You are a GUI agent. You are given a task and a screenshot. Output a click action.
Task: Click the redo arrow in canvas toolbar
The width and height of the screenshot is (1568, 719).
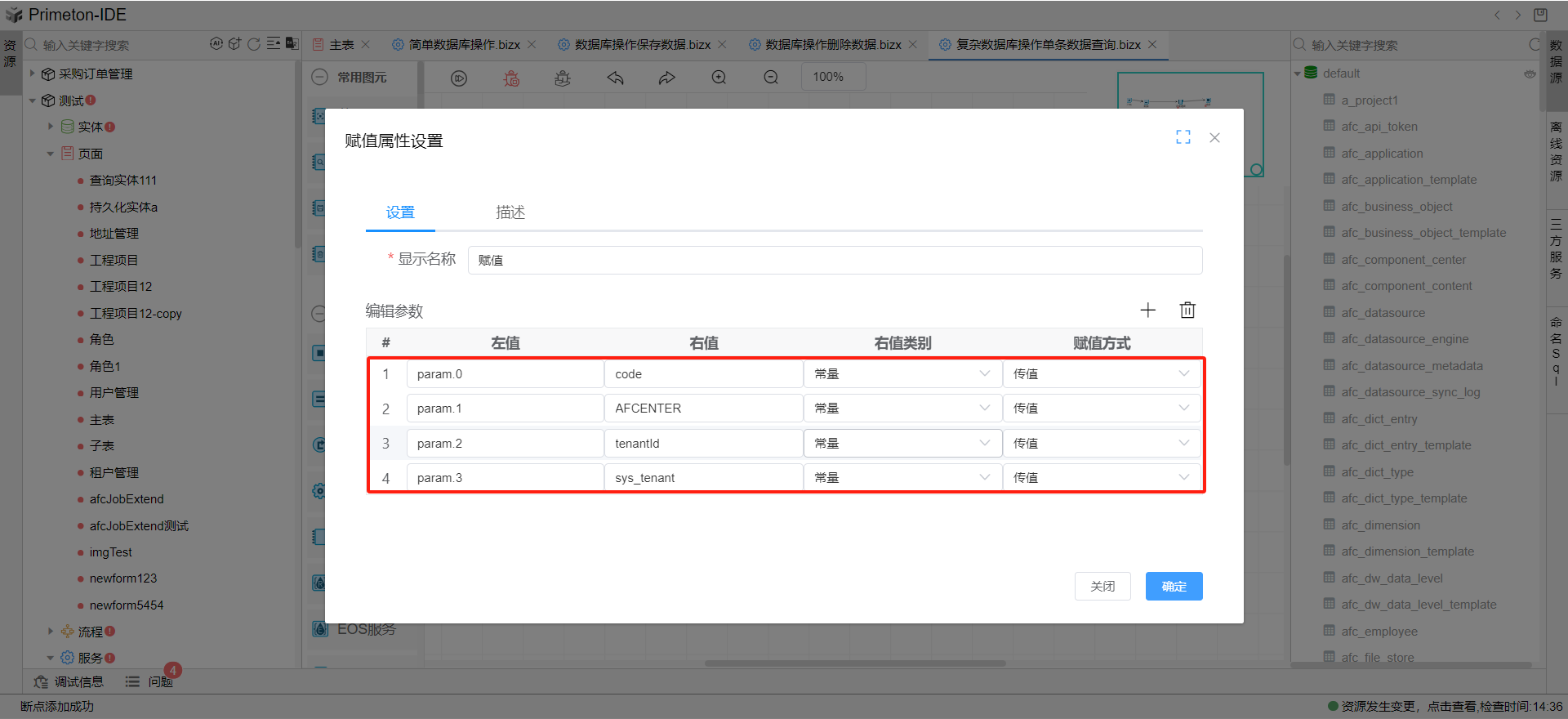(667, 78)
